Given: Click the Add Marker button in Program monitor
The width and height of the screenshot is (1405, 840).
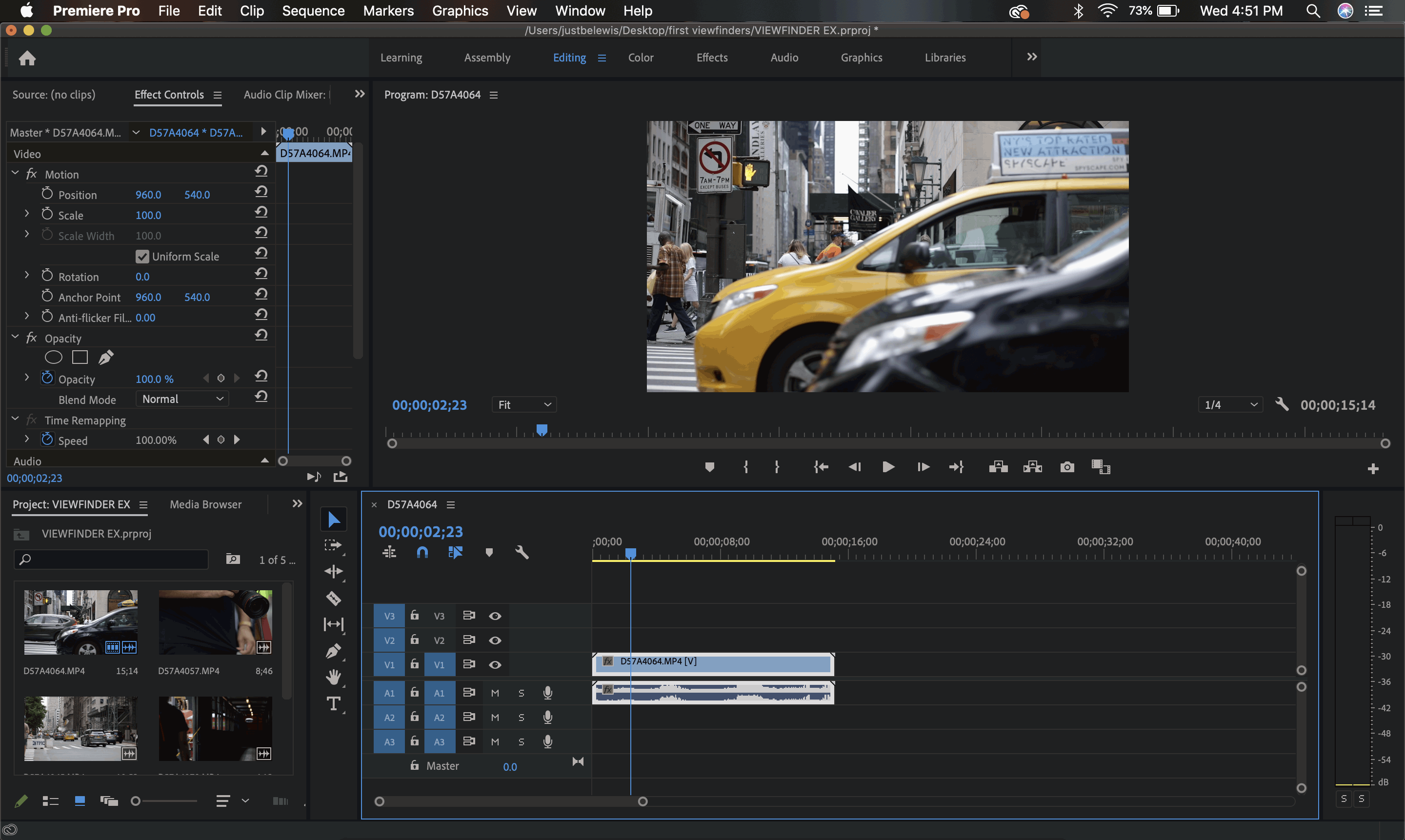Looking at the screenshot, I should [x=709, y=467].
